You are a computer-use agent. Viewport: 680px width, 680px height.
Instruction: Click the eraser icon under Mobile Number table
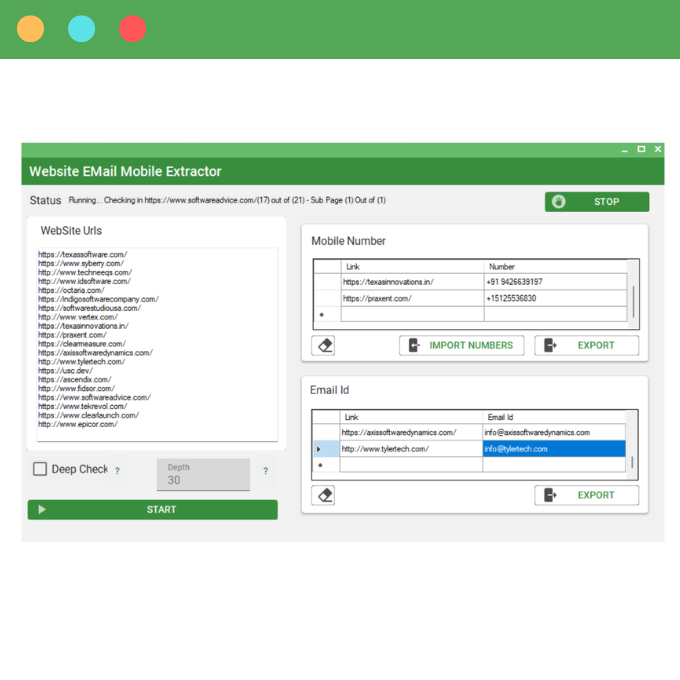coord(323,346)
